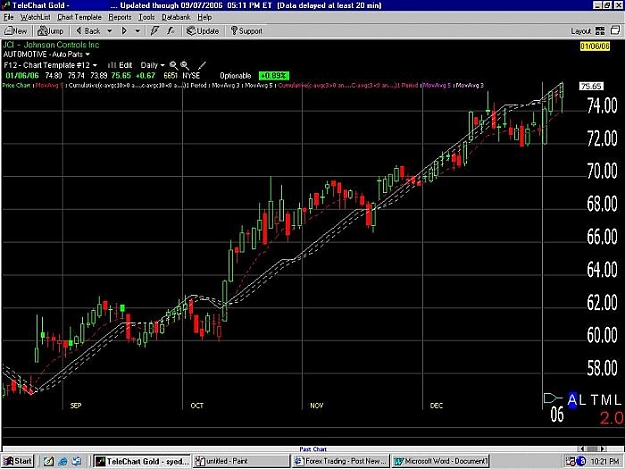
Task: Switch to Microsoft Word taskbar button
Action: point(440,461)
